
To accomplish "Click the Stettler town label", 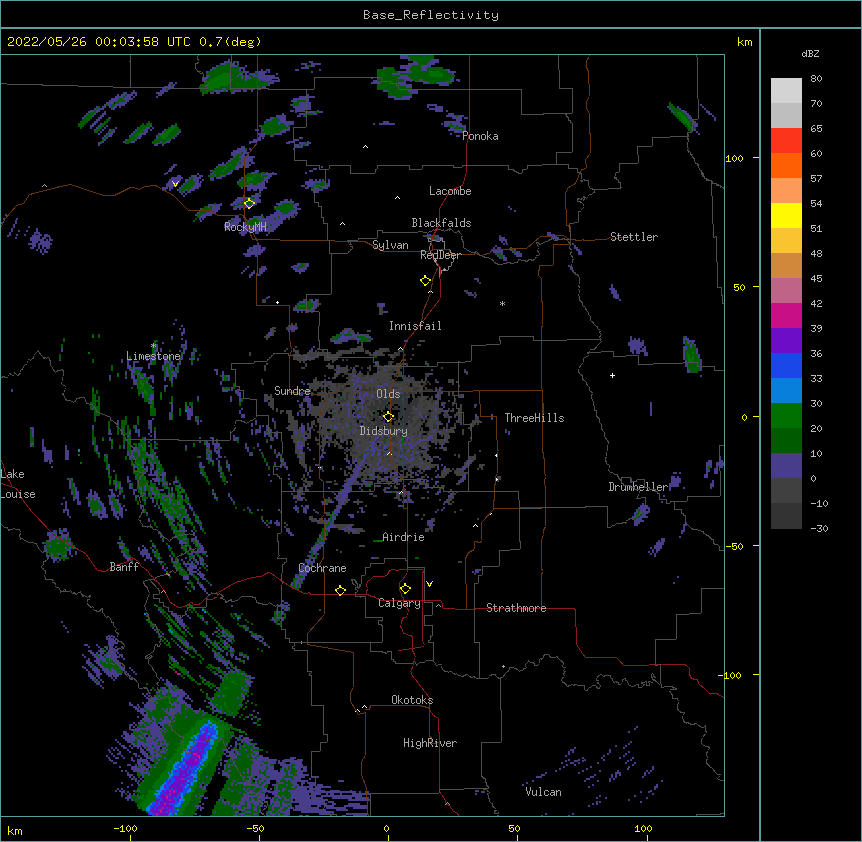I will [634, 237].
